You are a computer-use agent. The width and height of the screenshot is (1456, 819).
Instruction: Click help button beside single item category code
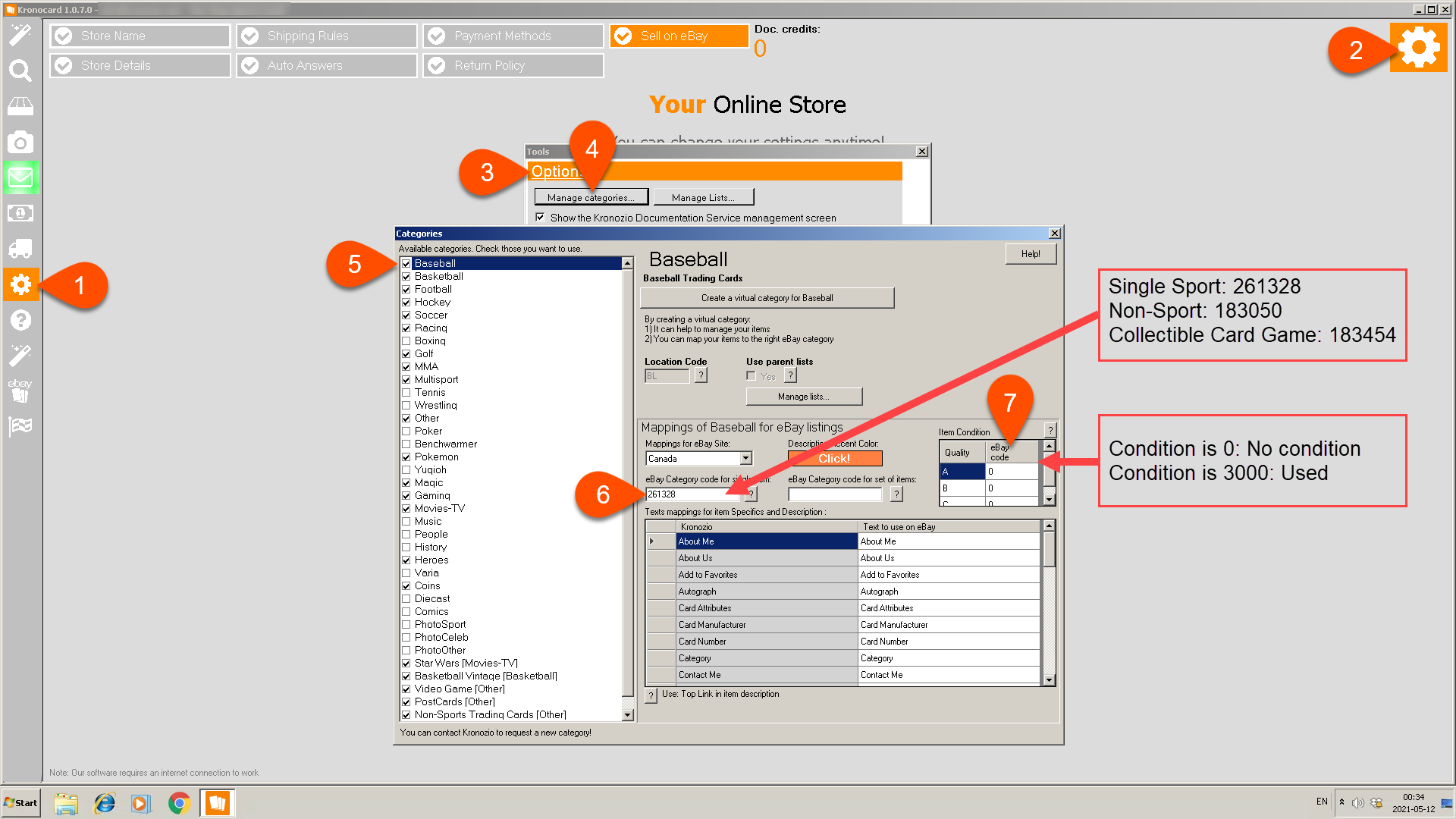[751, 494]
